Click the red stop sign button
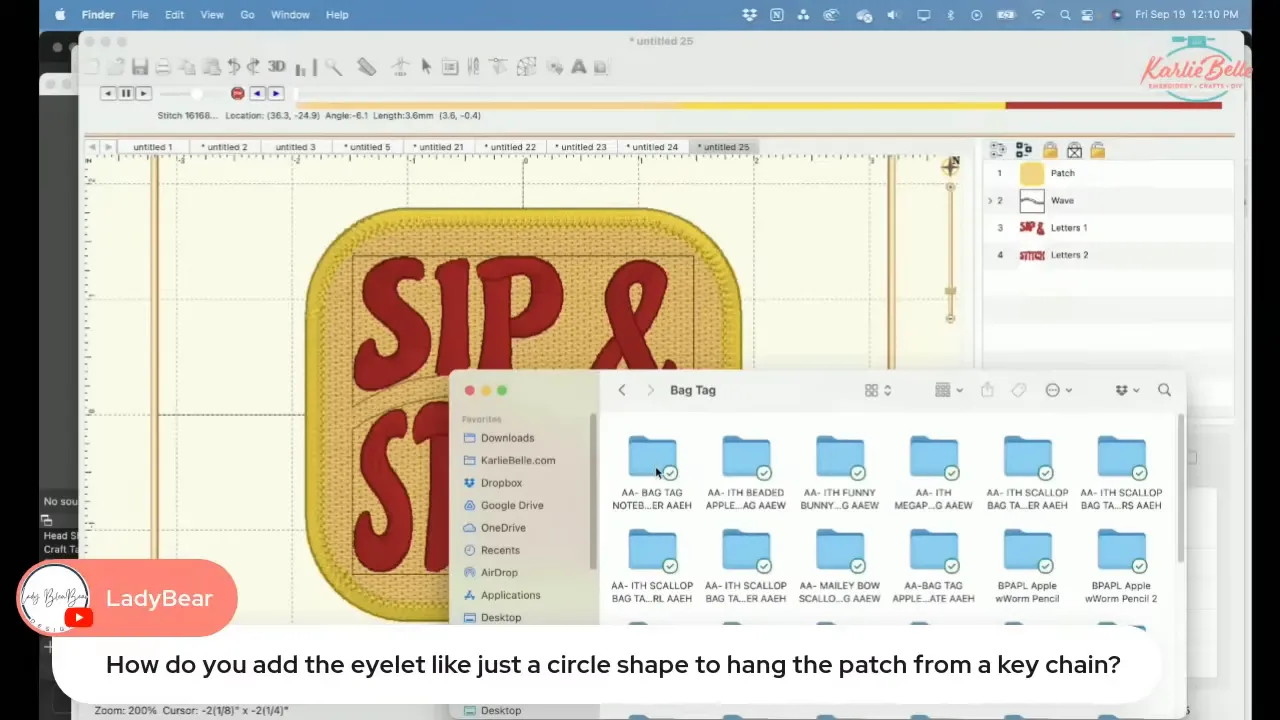 click(x=237, y=93)
